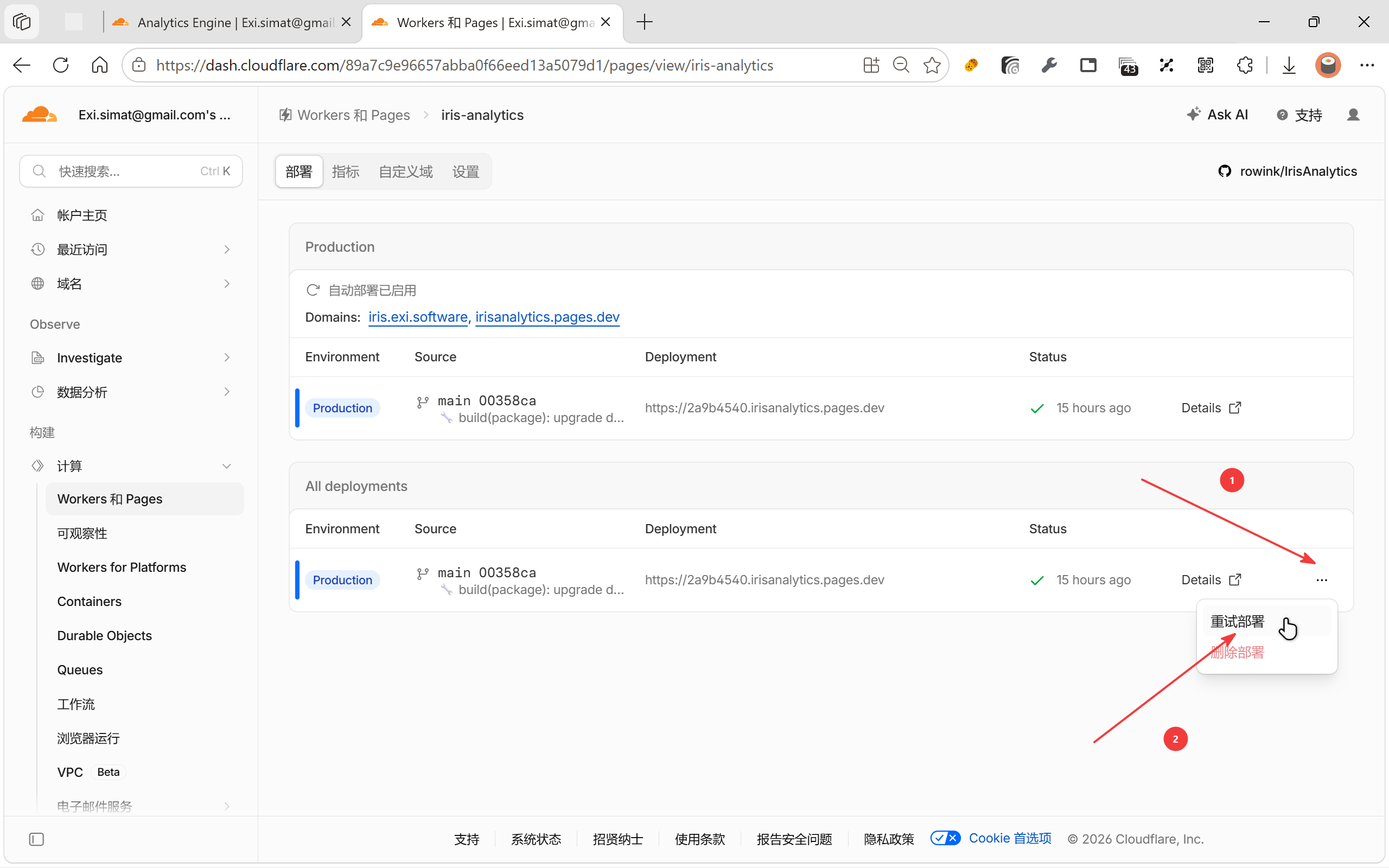
Task: Open Workers 和 Pages sidebar item
Action: 145,499
